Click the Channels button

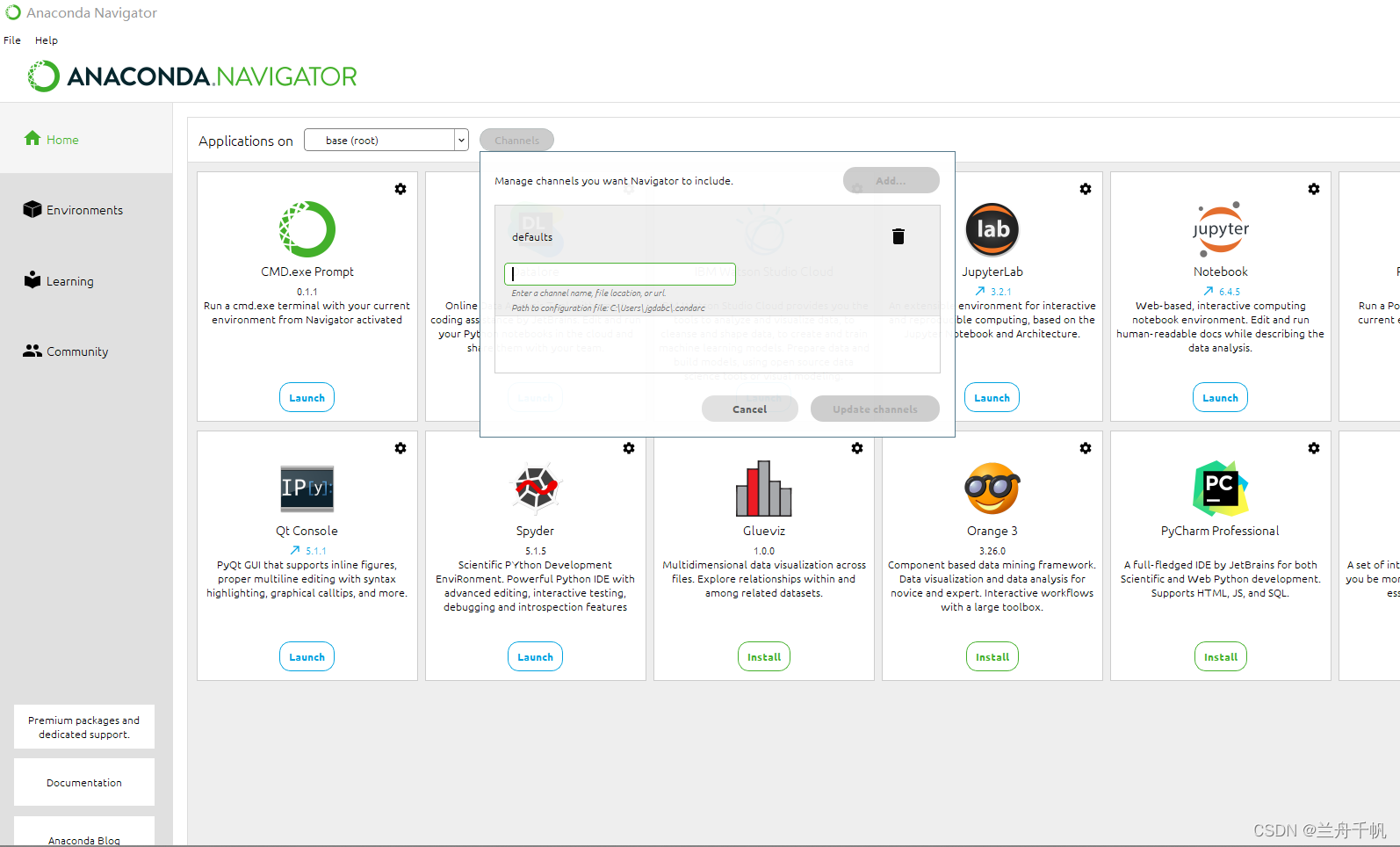[x=516, y=140]
